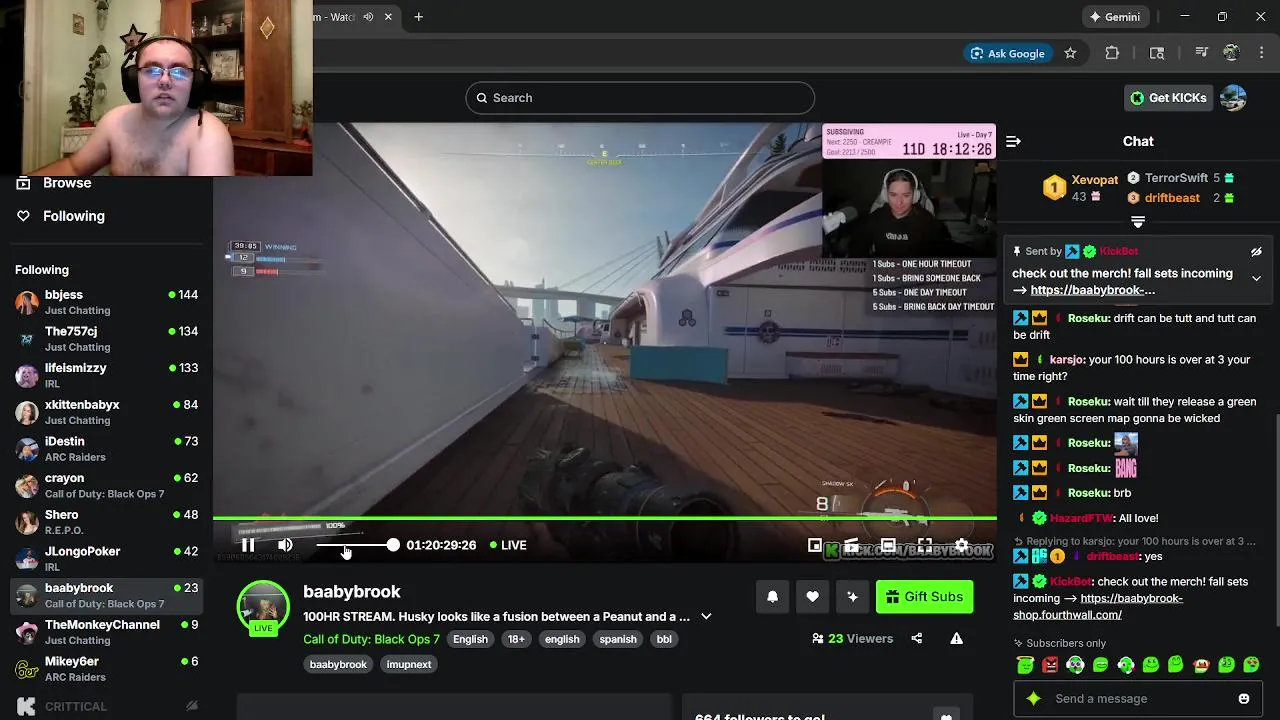The width and height of the screenshot is (1280, 720).
Task: Enter fullscreen mode in player
Action: click(925, 545)
